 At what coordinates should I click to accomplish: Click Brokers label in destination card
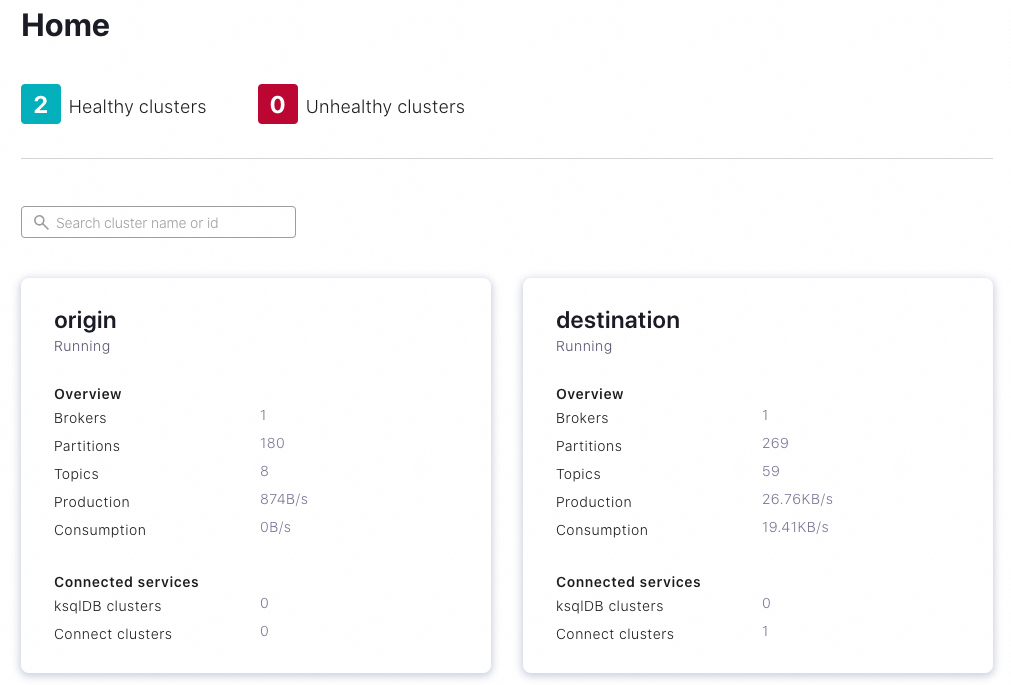(582, 418)
